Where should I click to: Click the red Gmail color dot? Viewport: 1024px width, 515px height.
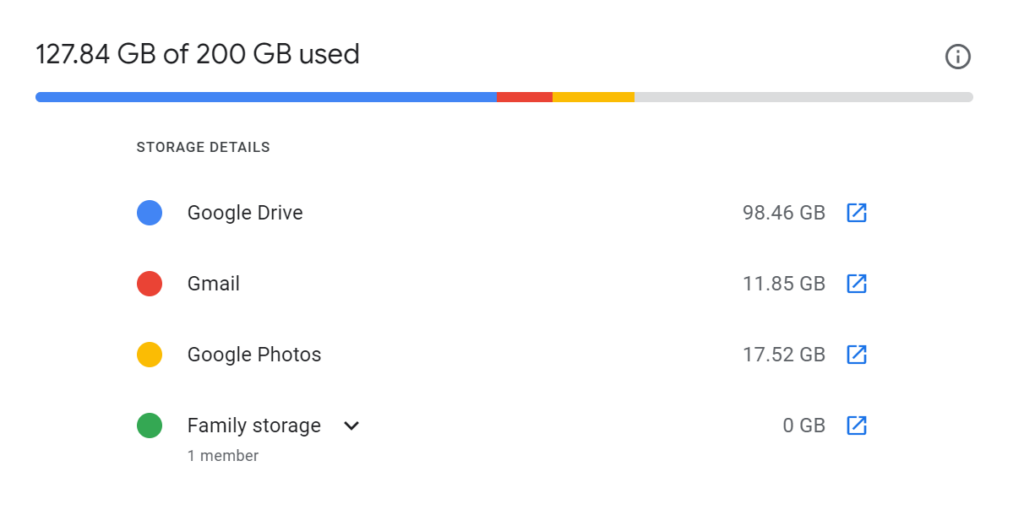[x=150, y=284]
